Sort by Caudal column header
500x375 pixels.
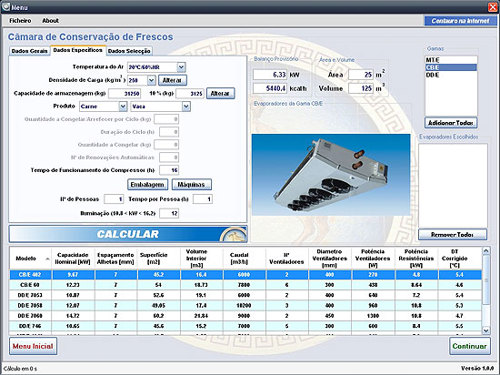pyautogui.click(x=244, y=258)
